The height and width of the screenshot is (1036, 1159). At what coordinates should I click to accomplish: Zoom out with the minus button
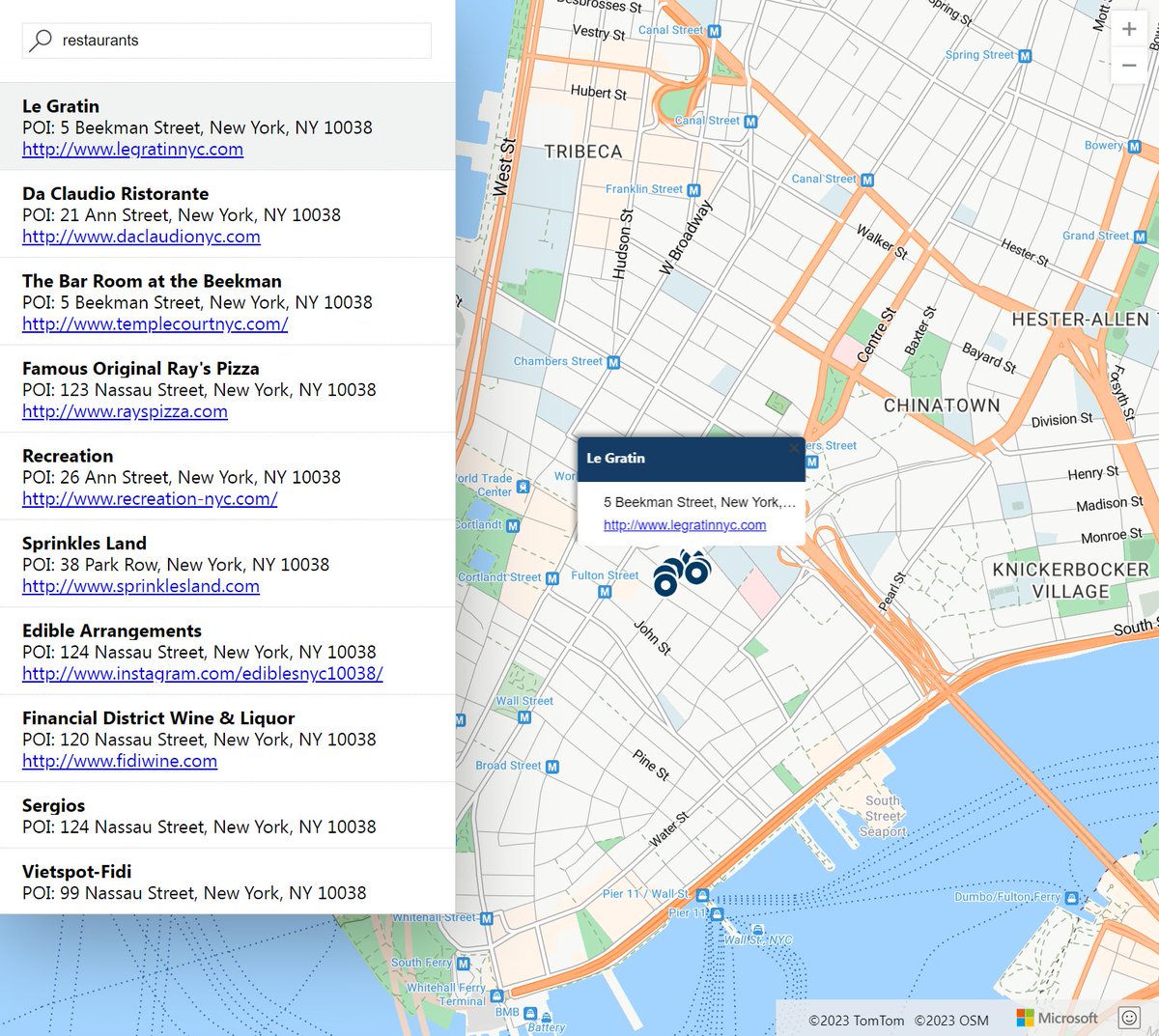pyautogui.click(x=1129, y=66)
